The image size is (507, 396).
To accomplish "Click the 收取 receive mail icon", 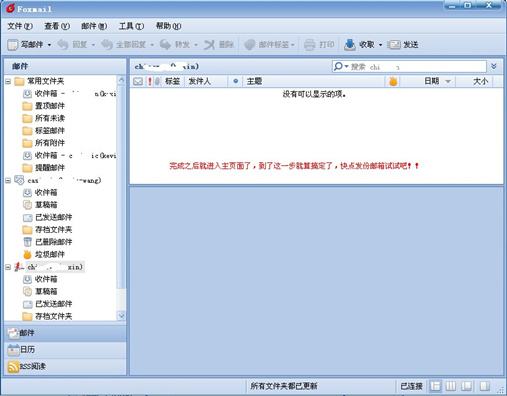I will pyautogui.click(x=350, y=45).
